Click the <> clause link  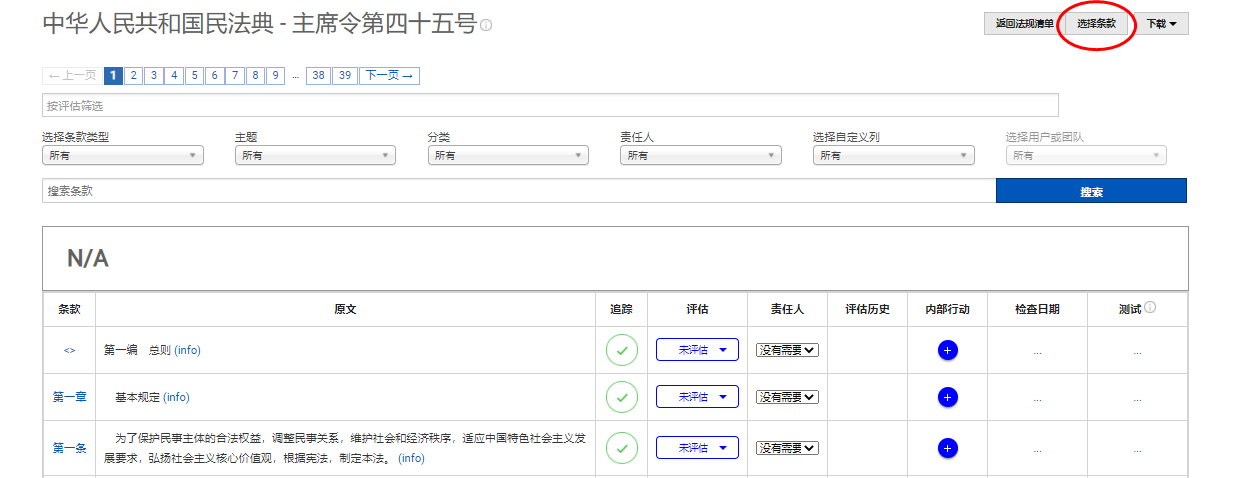(69, 350)
